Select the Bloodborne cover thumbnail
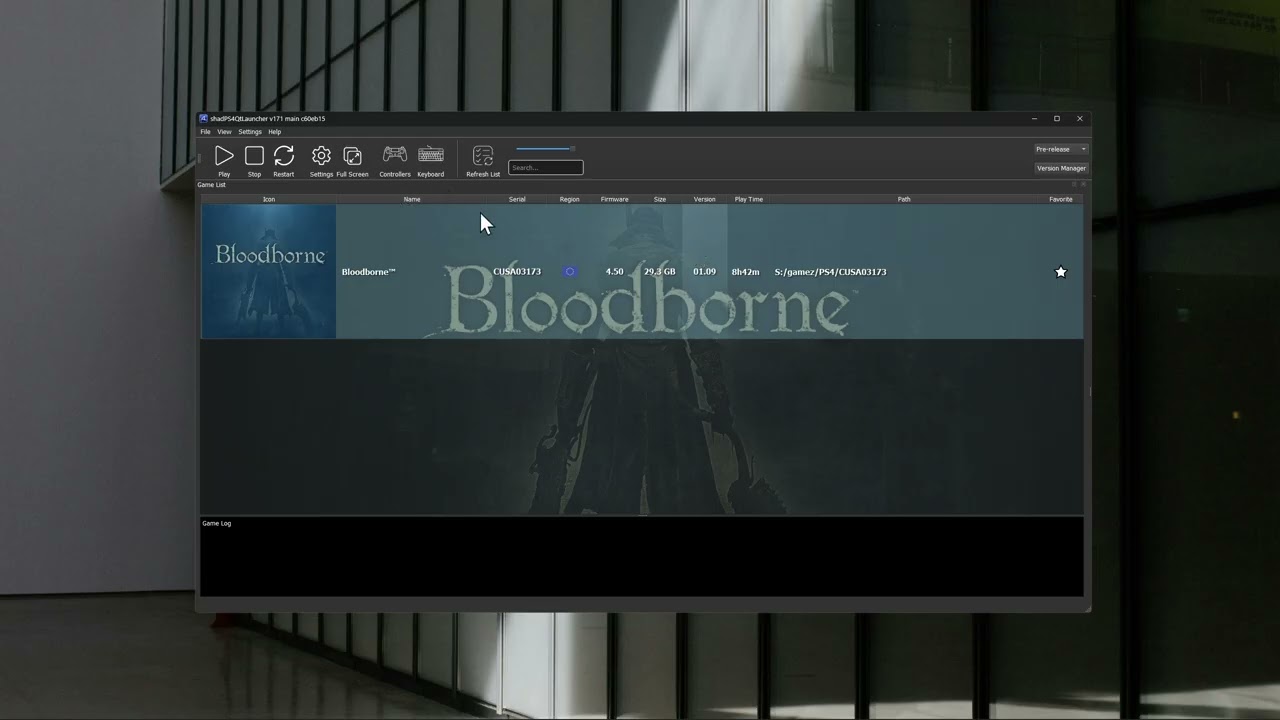Screen dimensions: 1280x720 click(x=269, y=272)
